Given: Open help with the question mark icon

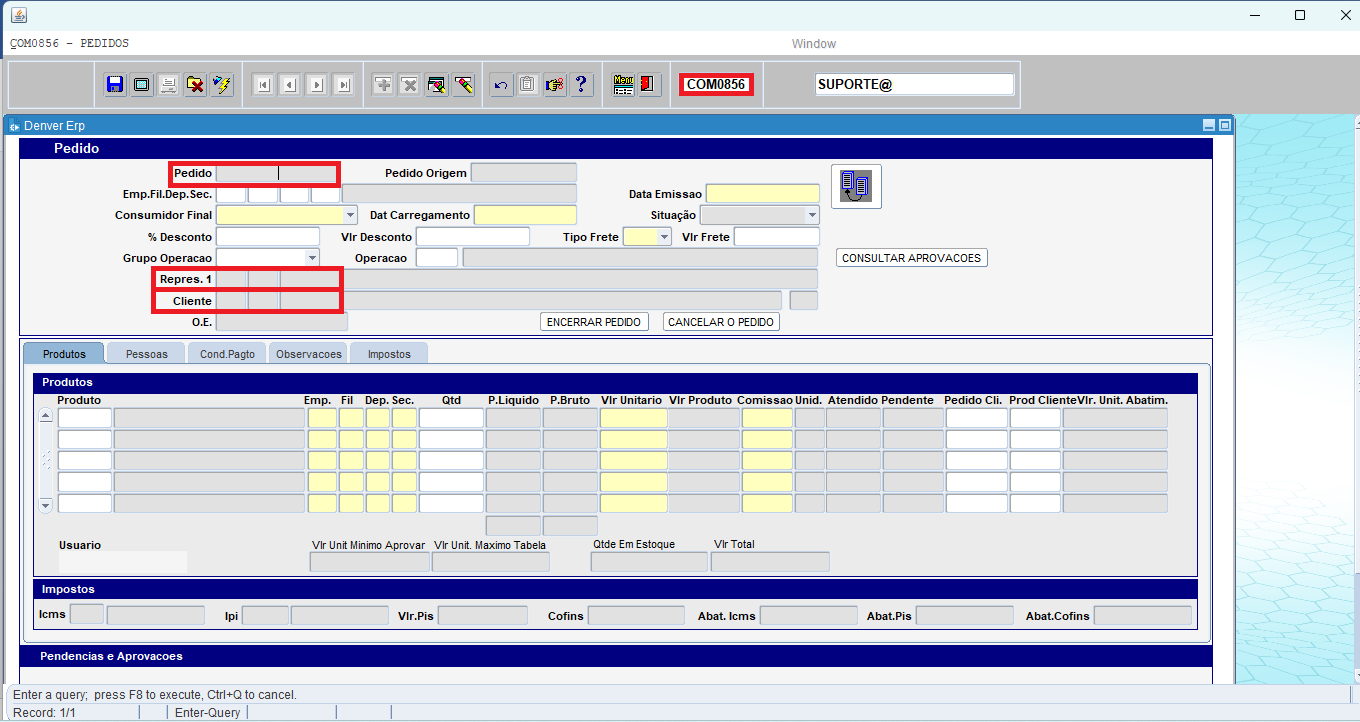Looking at the screenshot, I should pos(582,85).
